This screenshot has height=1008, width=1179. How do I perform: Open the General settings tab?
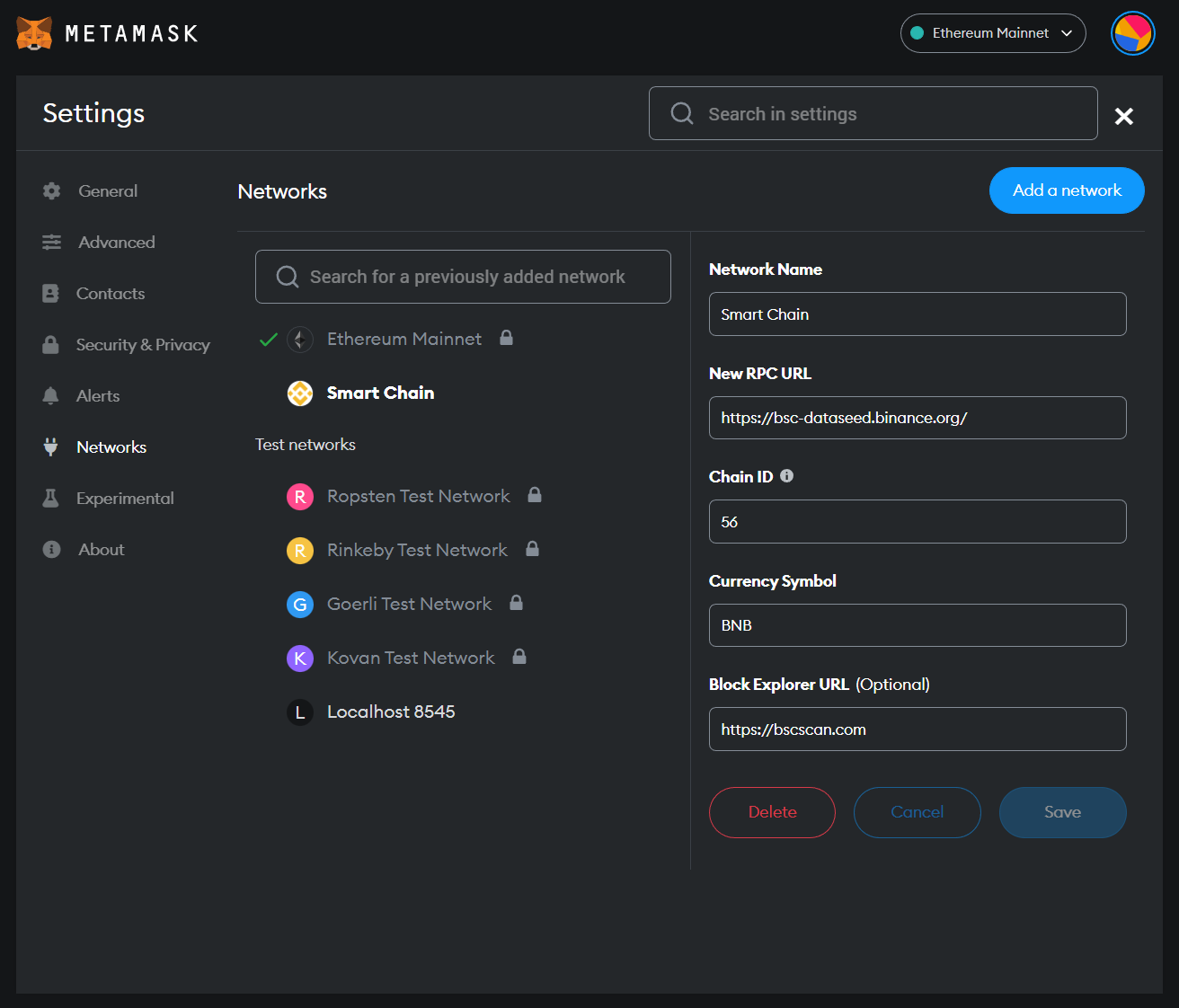107,191
